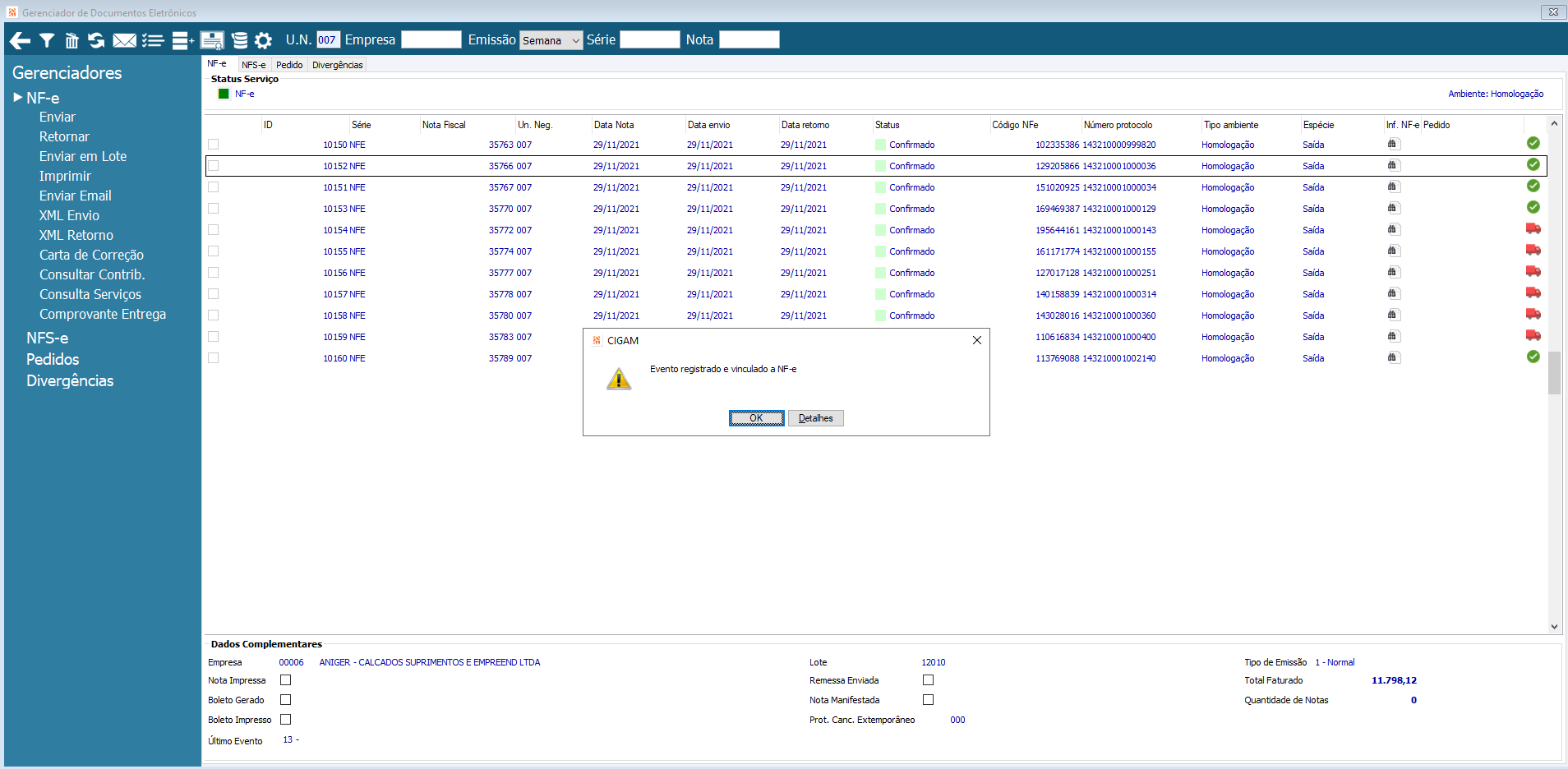The image size is (1568, 769).
Task: Select Imprimir in the sidebar
Action: 65,176
